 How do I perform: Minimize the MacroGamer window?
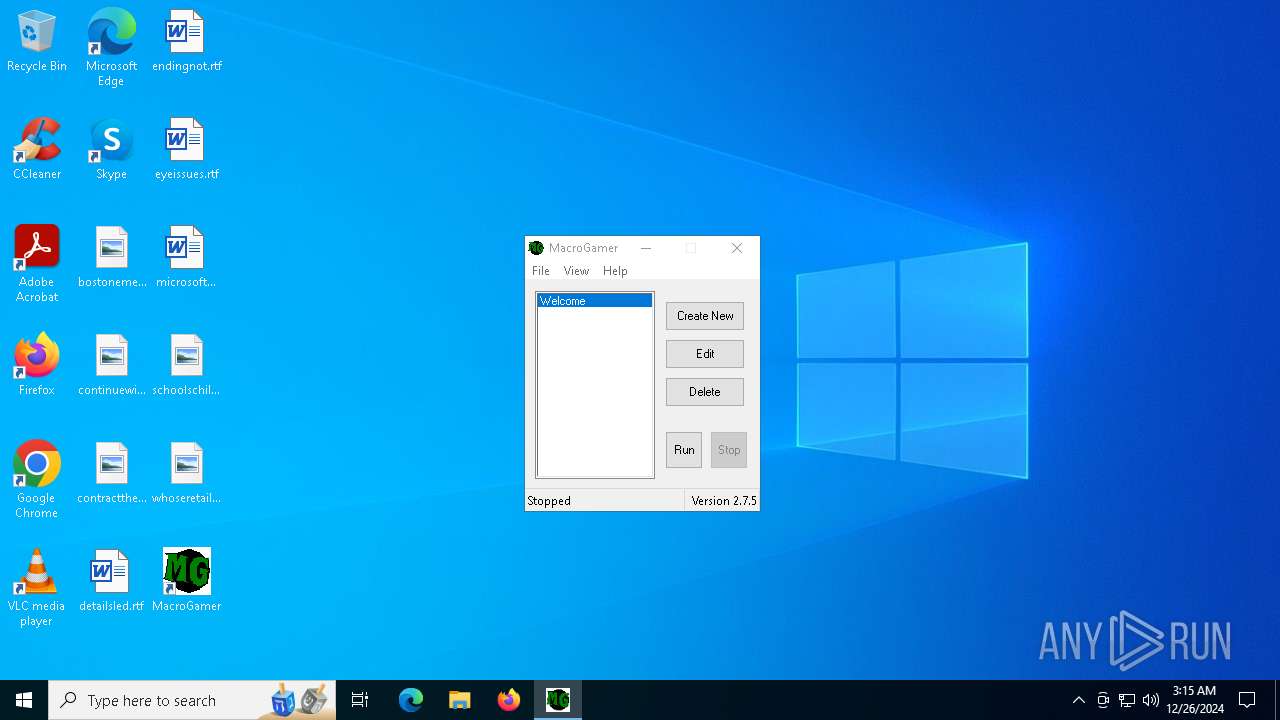click(646, 248)
